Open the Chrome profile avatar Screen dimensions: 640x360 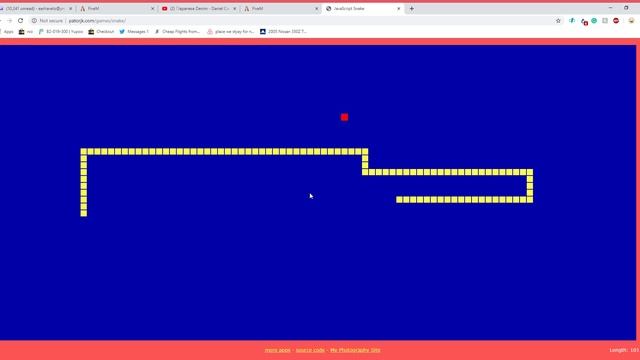click(x=631, y=21)
